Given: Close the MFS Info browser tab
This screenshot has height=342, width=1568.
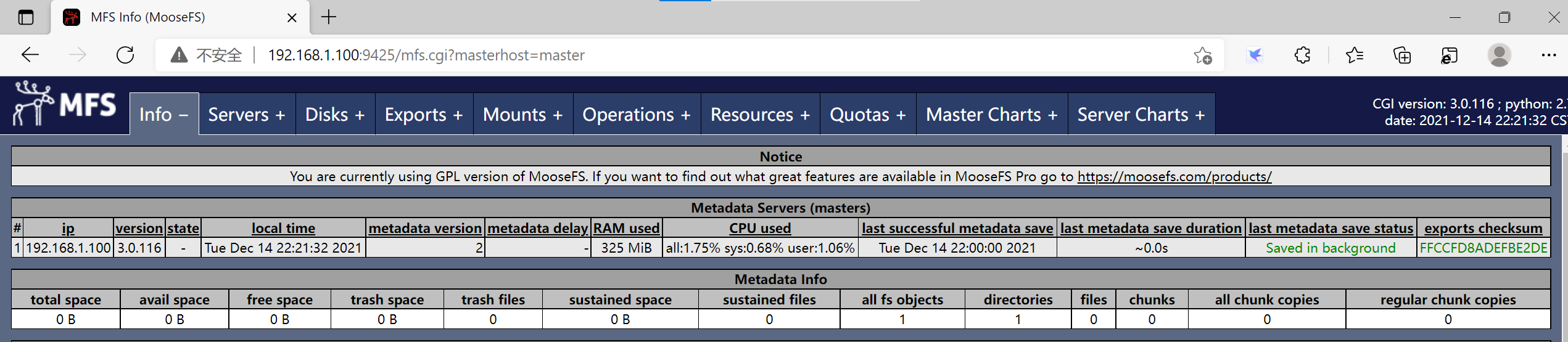Looking at the screenshot, I should [292, 18].
